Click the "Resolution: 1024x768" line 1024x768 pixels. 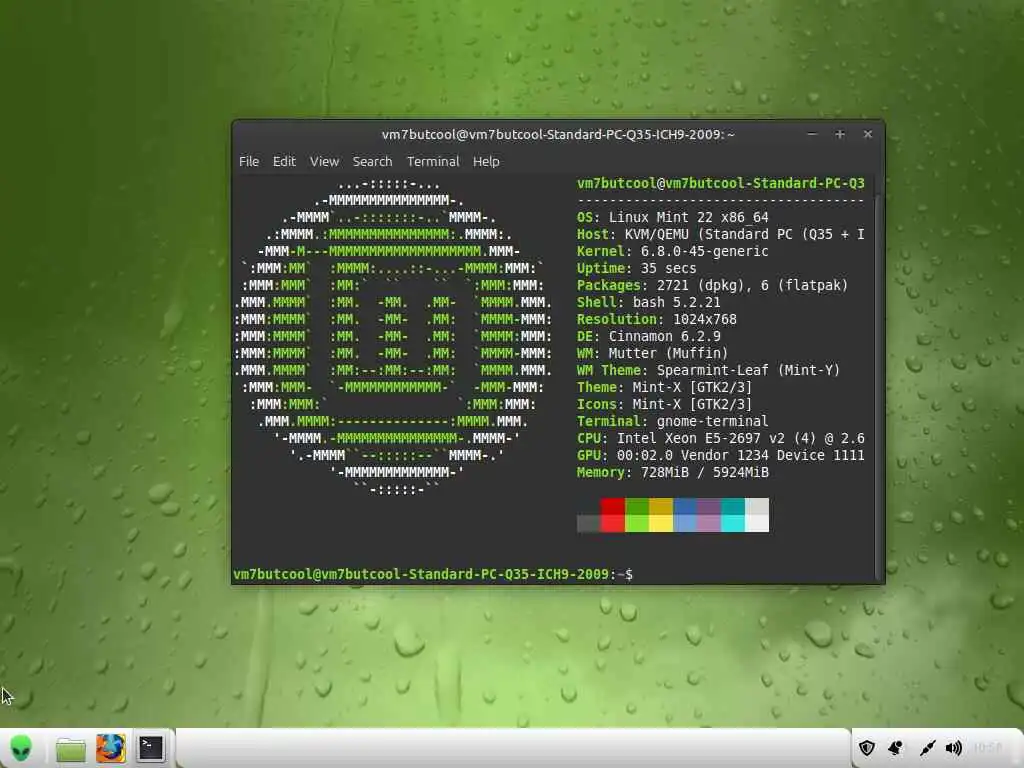[657, 319]
